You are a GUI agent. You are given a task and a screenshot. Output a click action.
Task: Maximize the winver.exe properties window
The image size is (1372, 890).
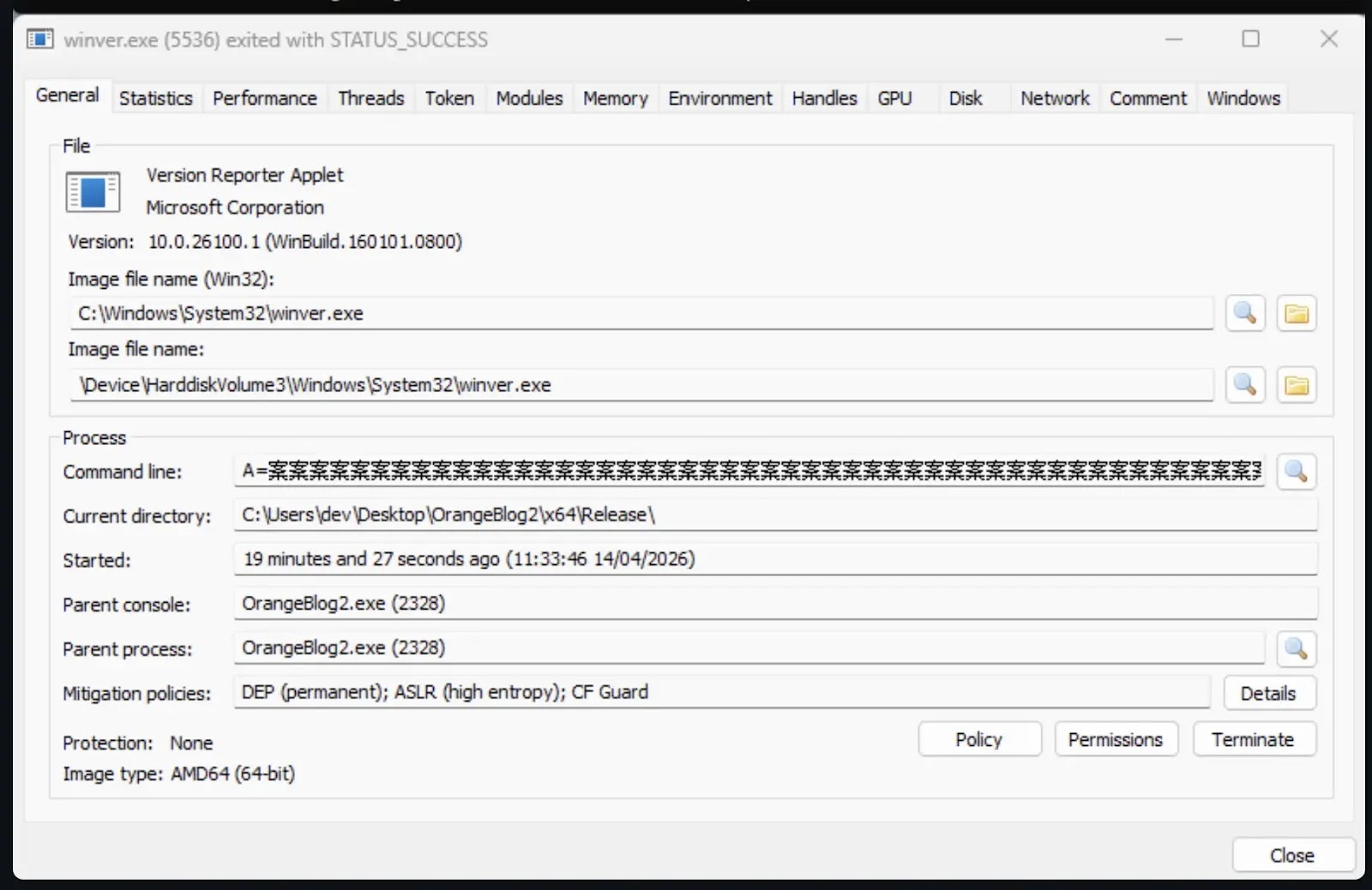[x=1251, y=39]
